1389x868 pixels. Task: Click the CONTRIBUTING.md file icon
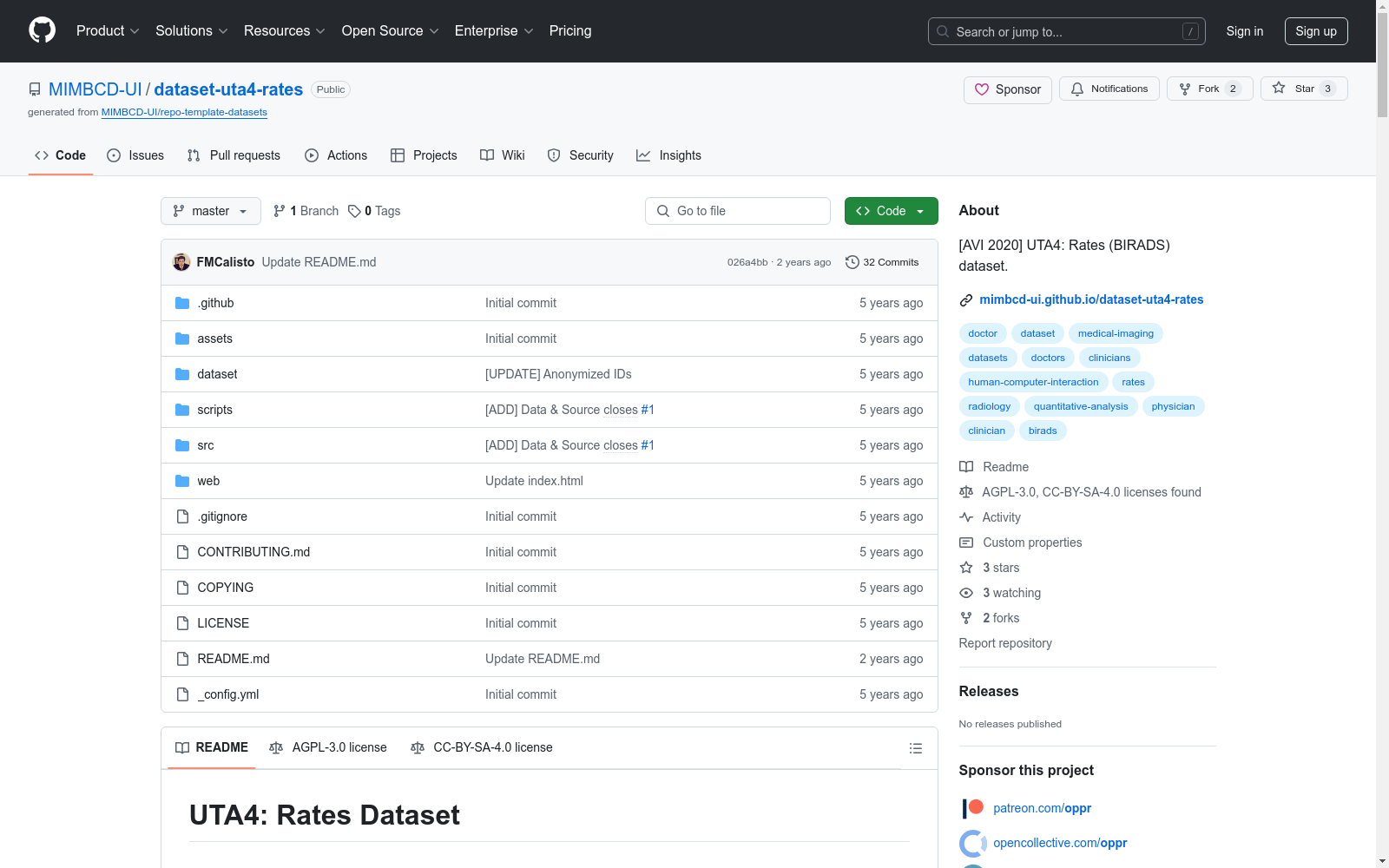182,552
